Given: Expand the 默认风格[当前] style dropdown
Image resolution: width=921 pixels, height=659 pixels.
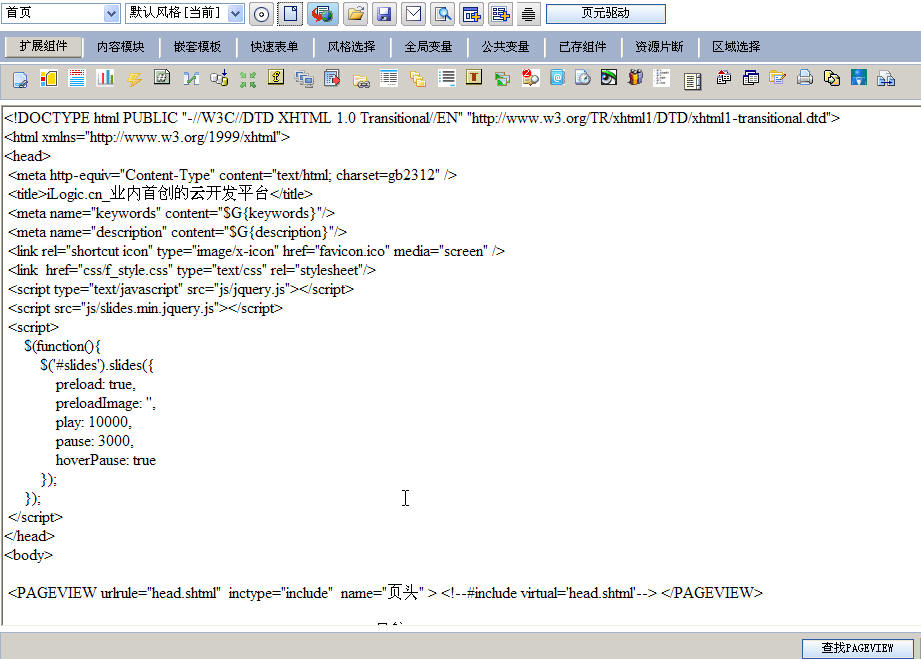Looking at the screenshot, I should click(235, 14).
